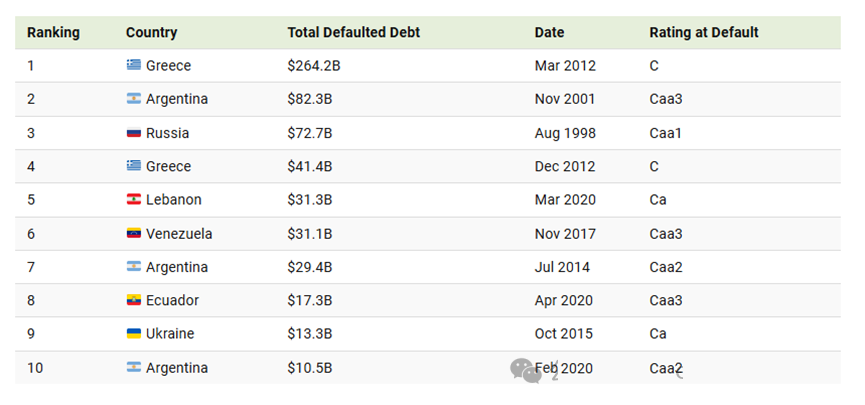The width and height of the screenshot is (865, 405).
Task: Select the $264.2B debt value
Action: pyautogui.click(x=314, y=66)
